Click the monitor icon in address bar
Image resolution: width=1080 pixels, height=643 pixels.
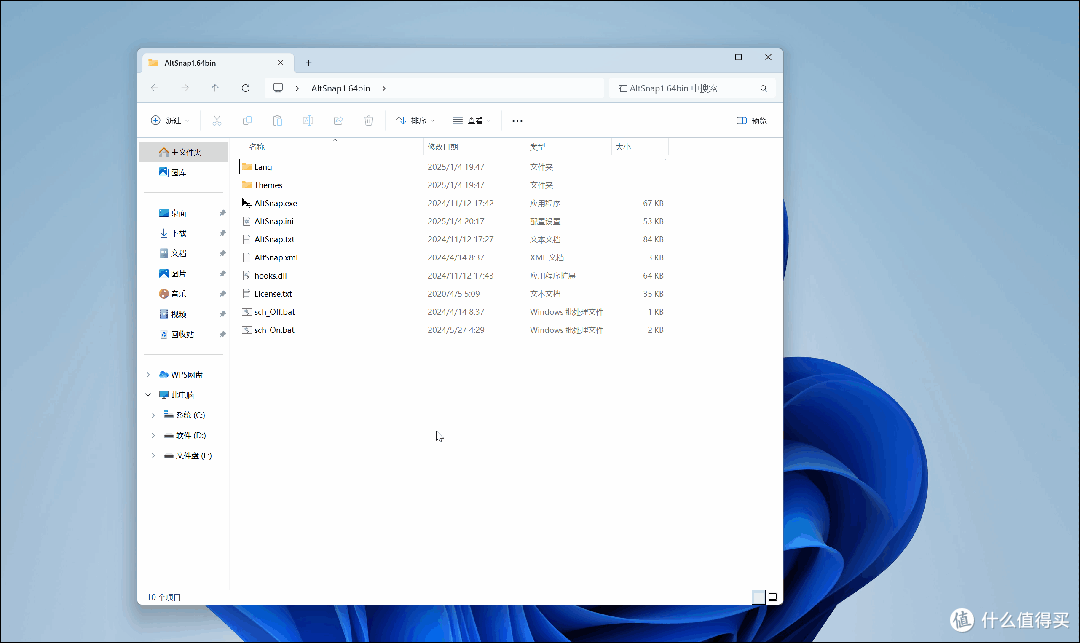tap(278, 88)
